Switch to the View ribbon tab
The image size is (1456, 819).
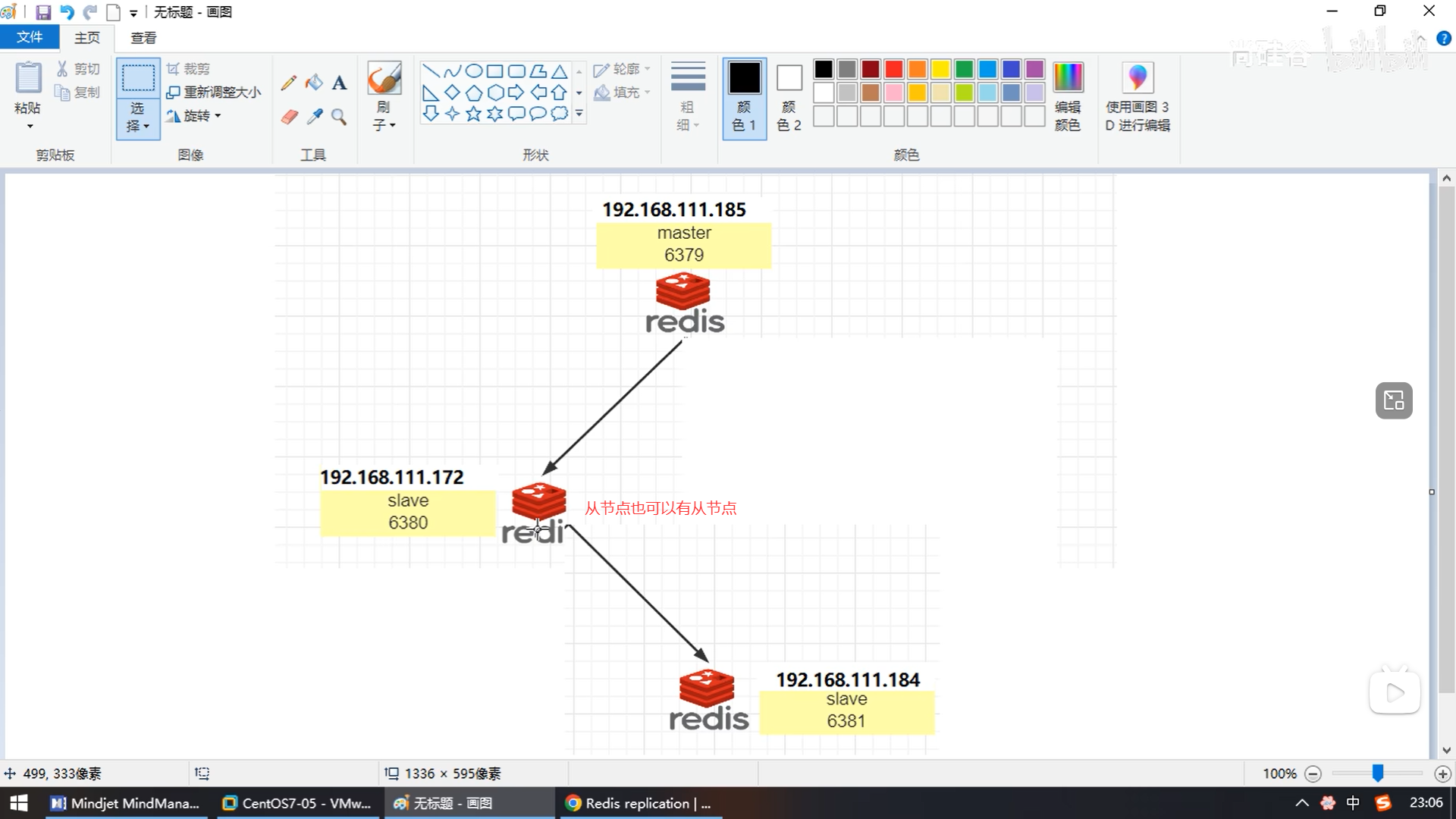143,37
